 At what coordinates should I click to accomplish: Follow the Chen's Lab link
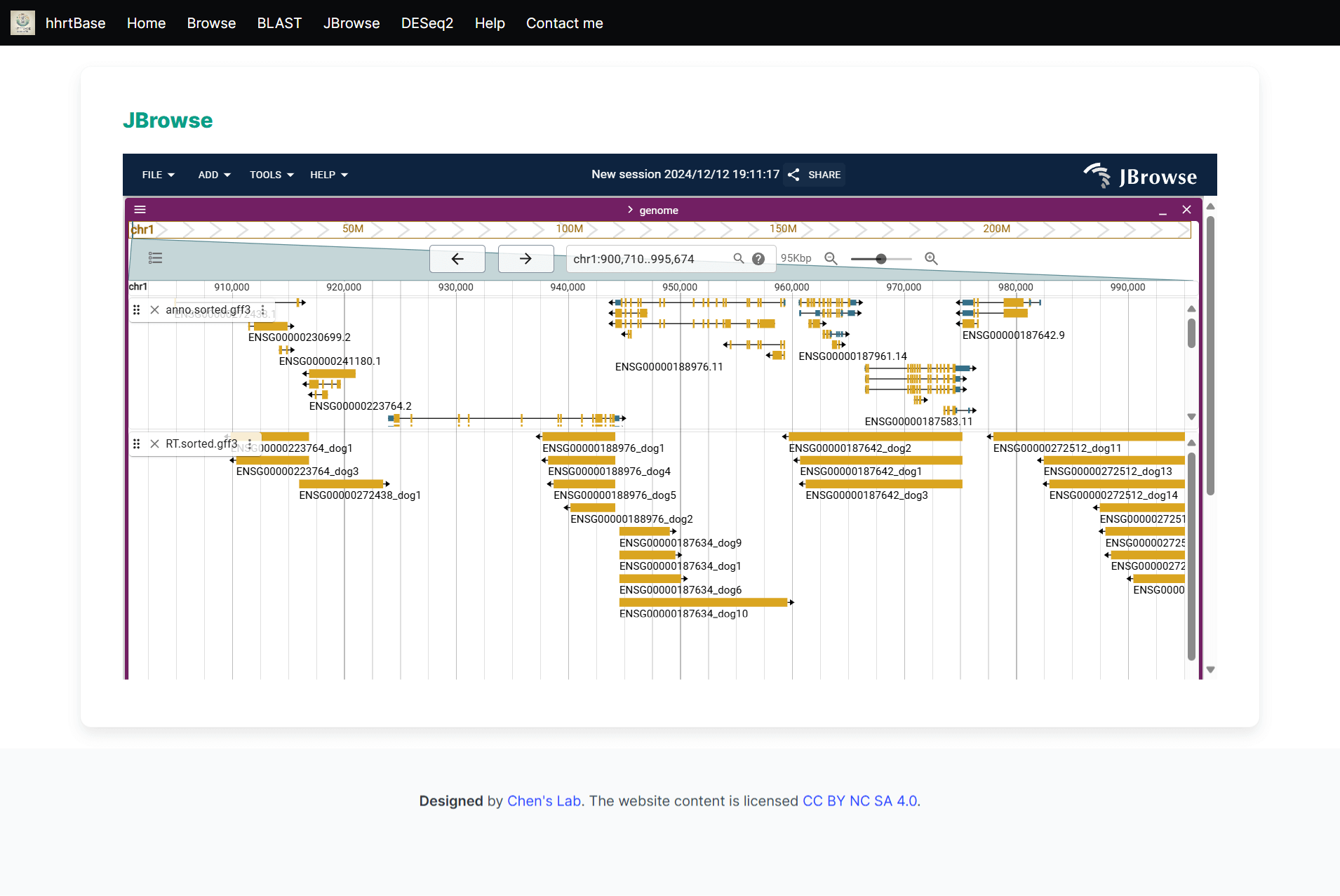(544, 801)
